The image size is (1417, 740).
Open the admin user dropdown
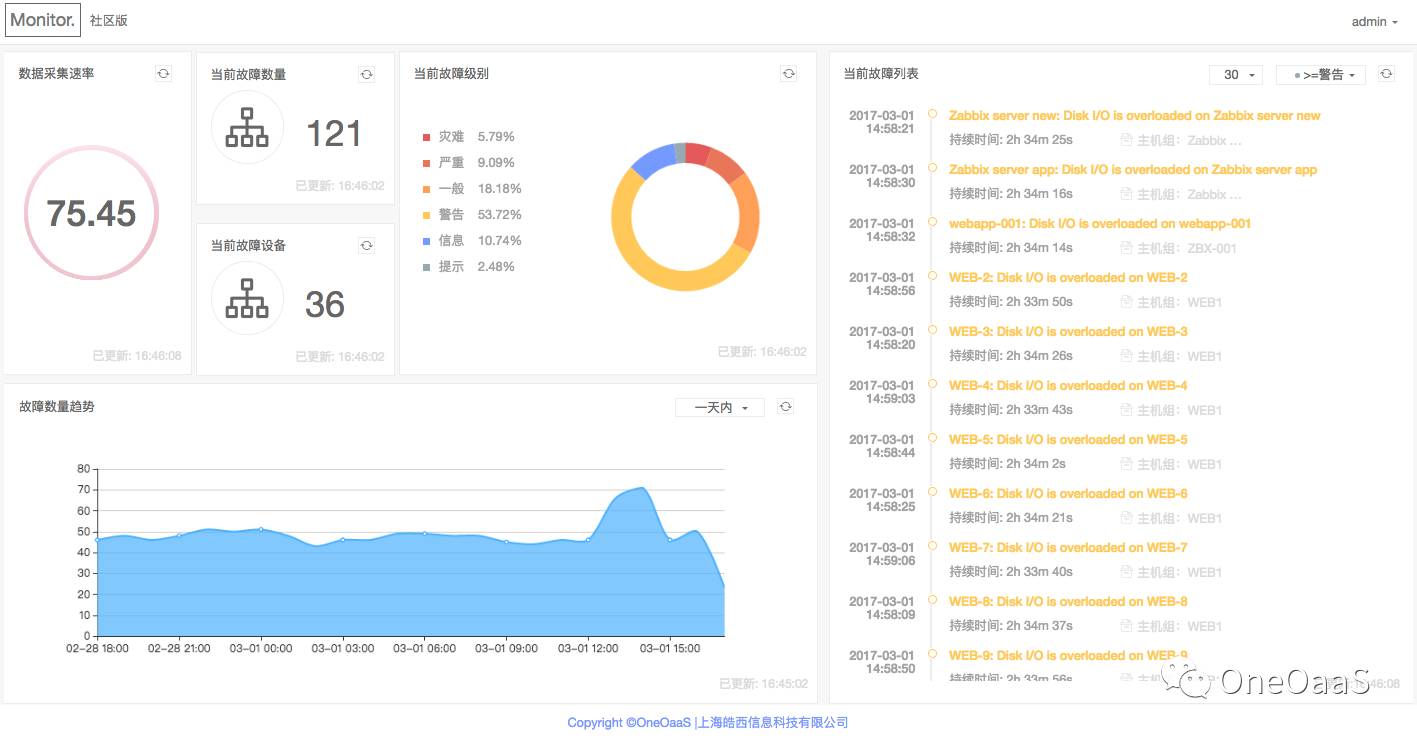point(1374,22)
